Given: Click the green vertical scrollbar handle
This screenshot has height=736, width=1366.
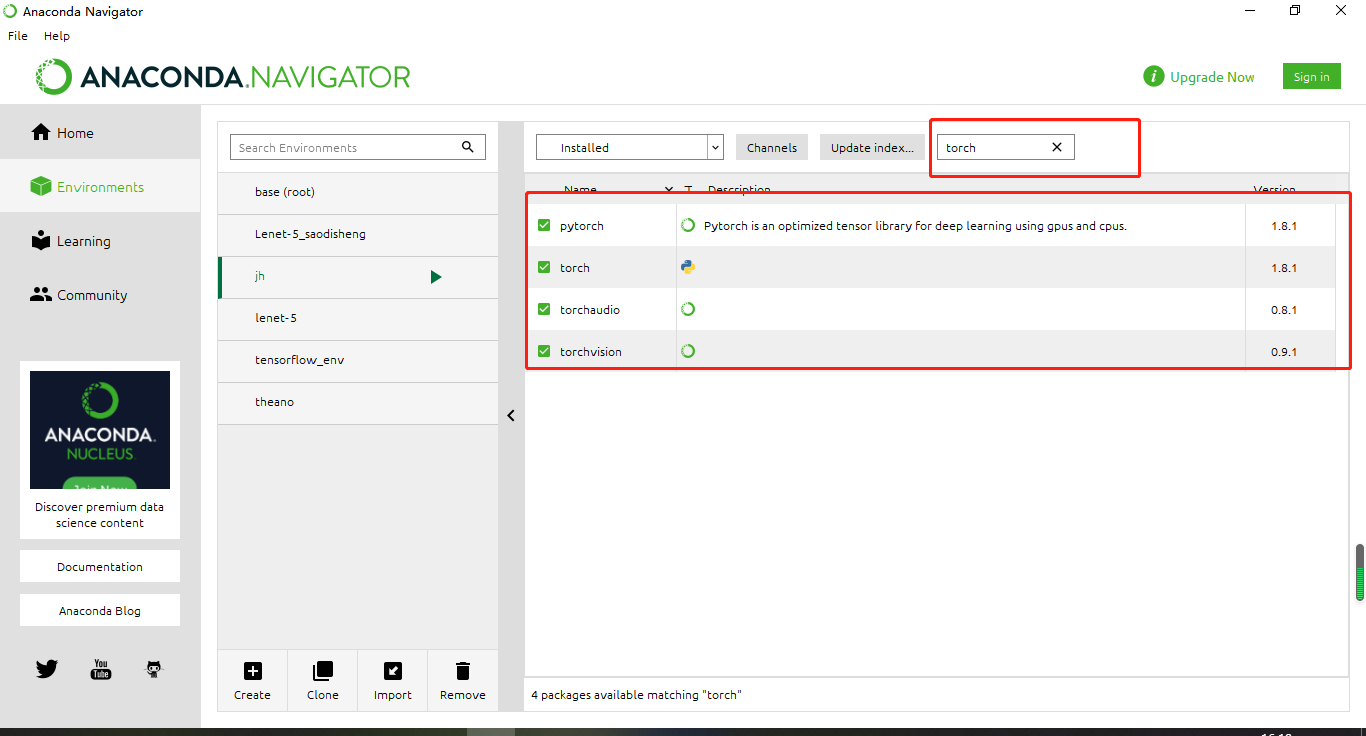Looking at the screenshot, I should [x=1359, y=572].
